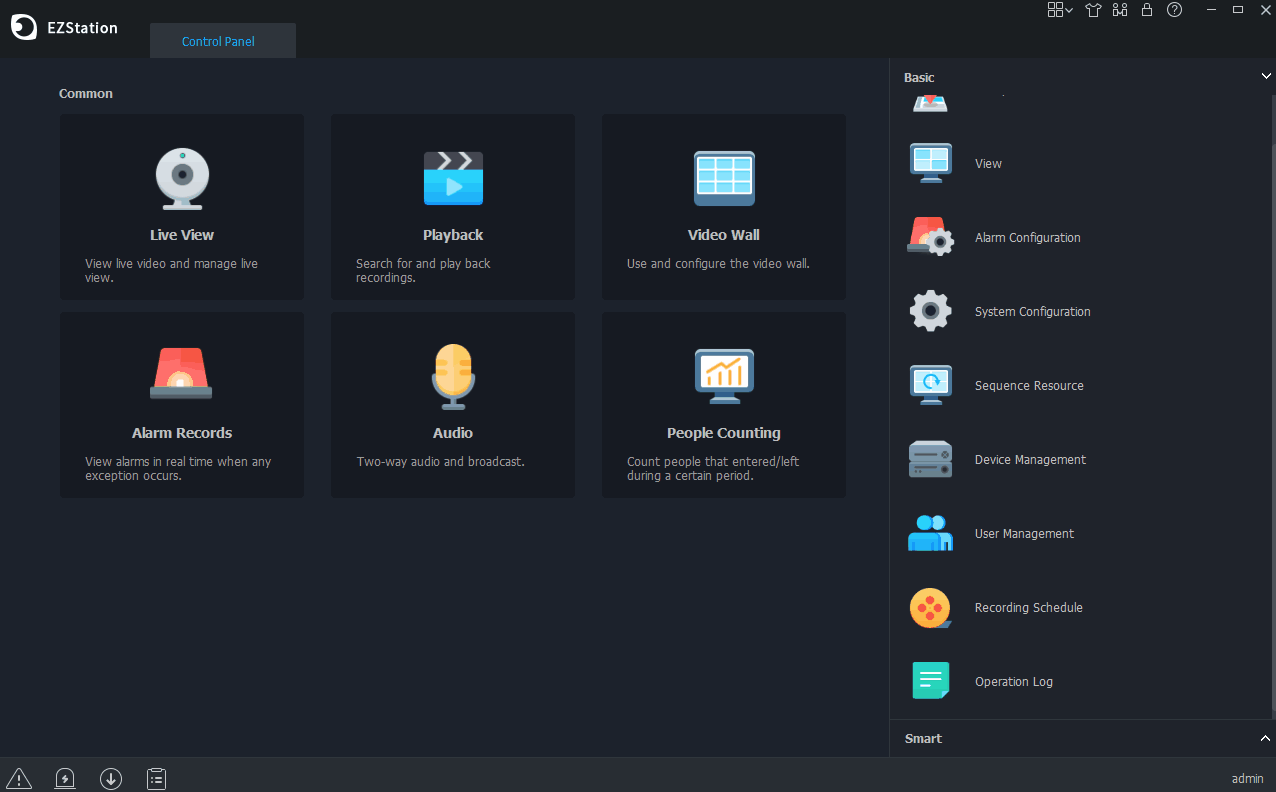This screenshot has height=792, width=1276.
Task: Open the shirt-shaped skin theme menu
Action: [x=1093, y=10]
